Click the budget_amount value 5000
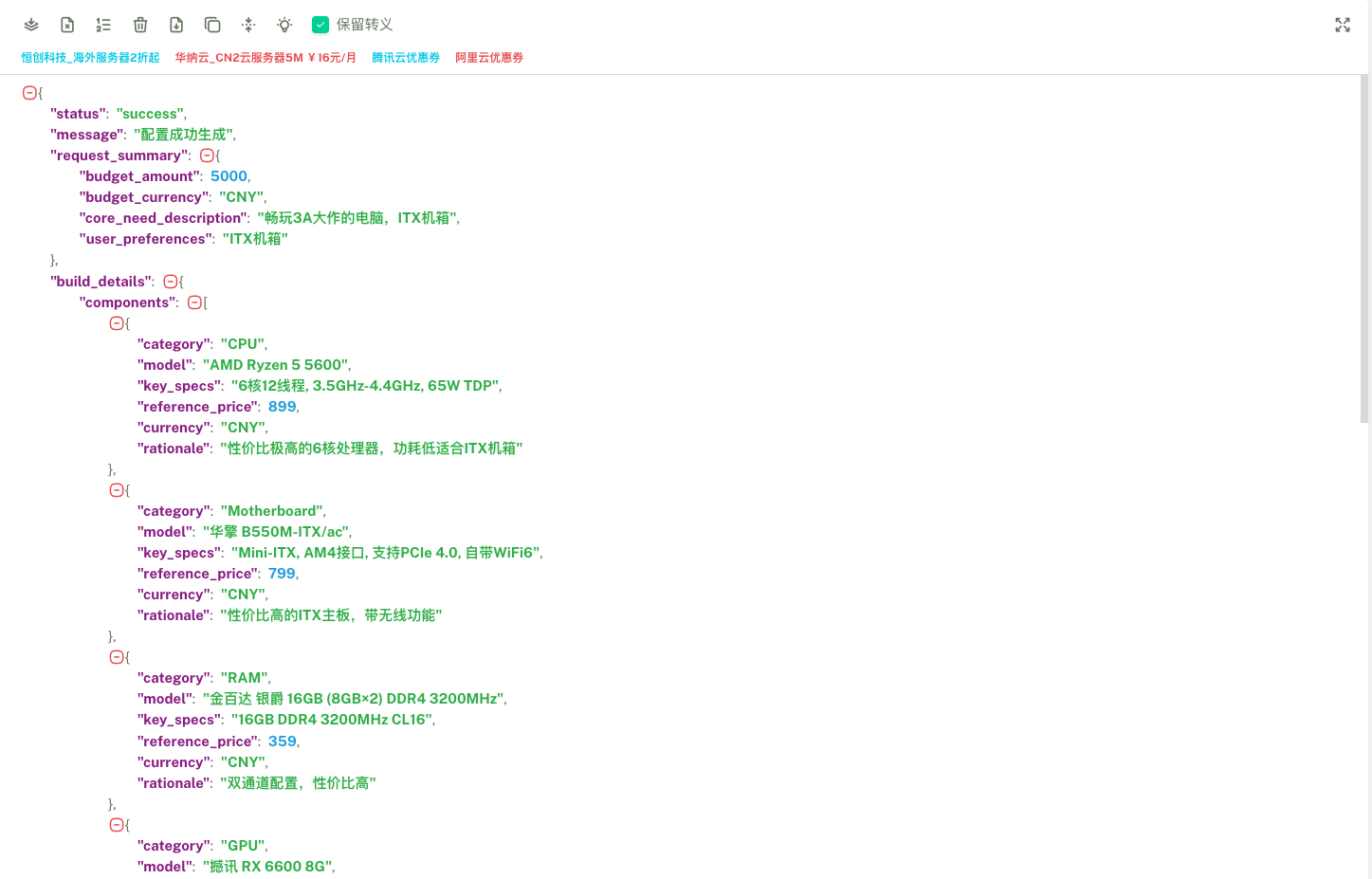 coord(229,176)
